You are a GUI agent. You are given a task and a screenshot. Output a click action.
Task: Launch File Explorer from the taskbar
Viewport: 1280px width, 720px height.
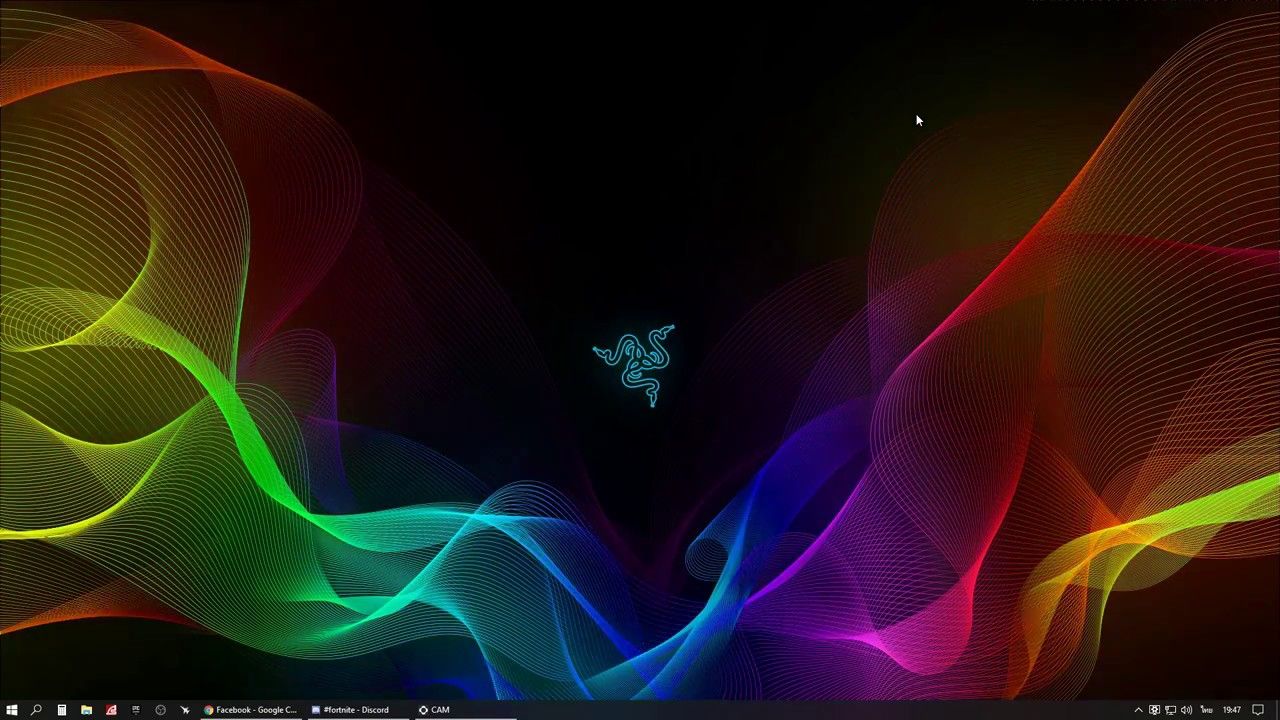86,710
